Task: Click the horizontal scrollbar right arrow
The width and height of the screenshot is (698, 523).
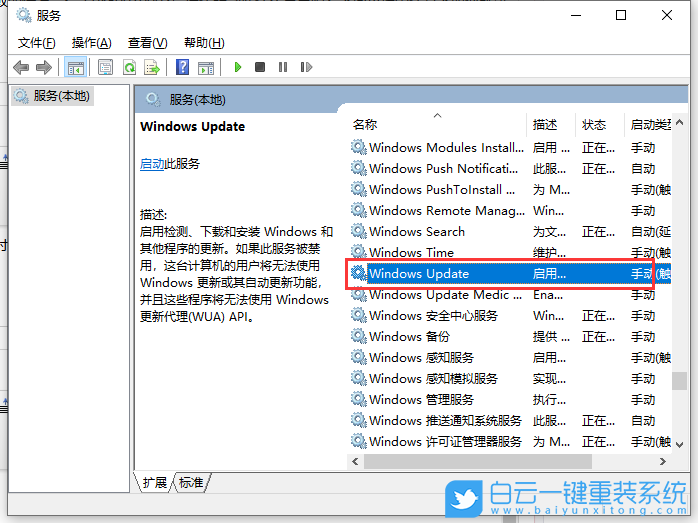Action: tap(663, 462)
